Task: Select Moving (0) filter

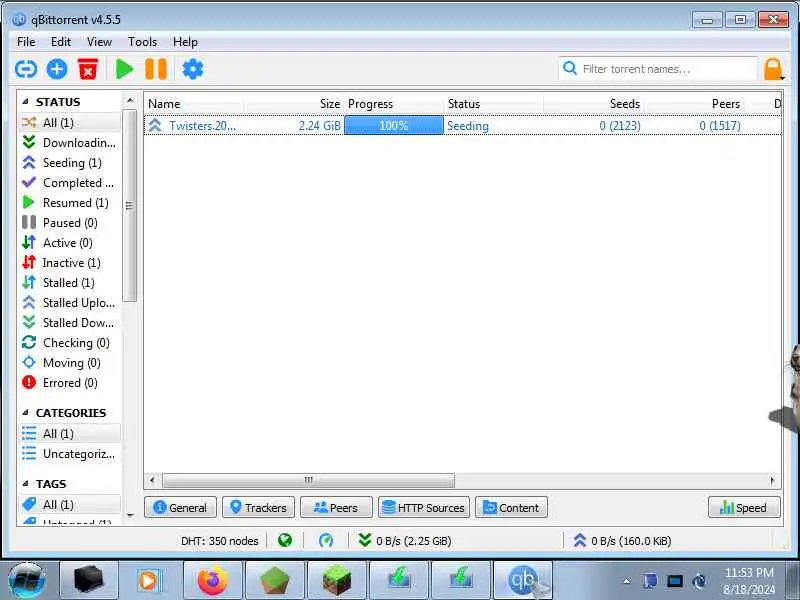Action: click(70, 363)
